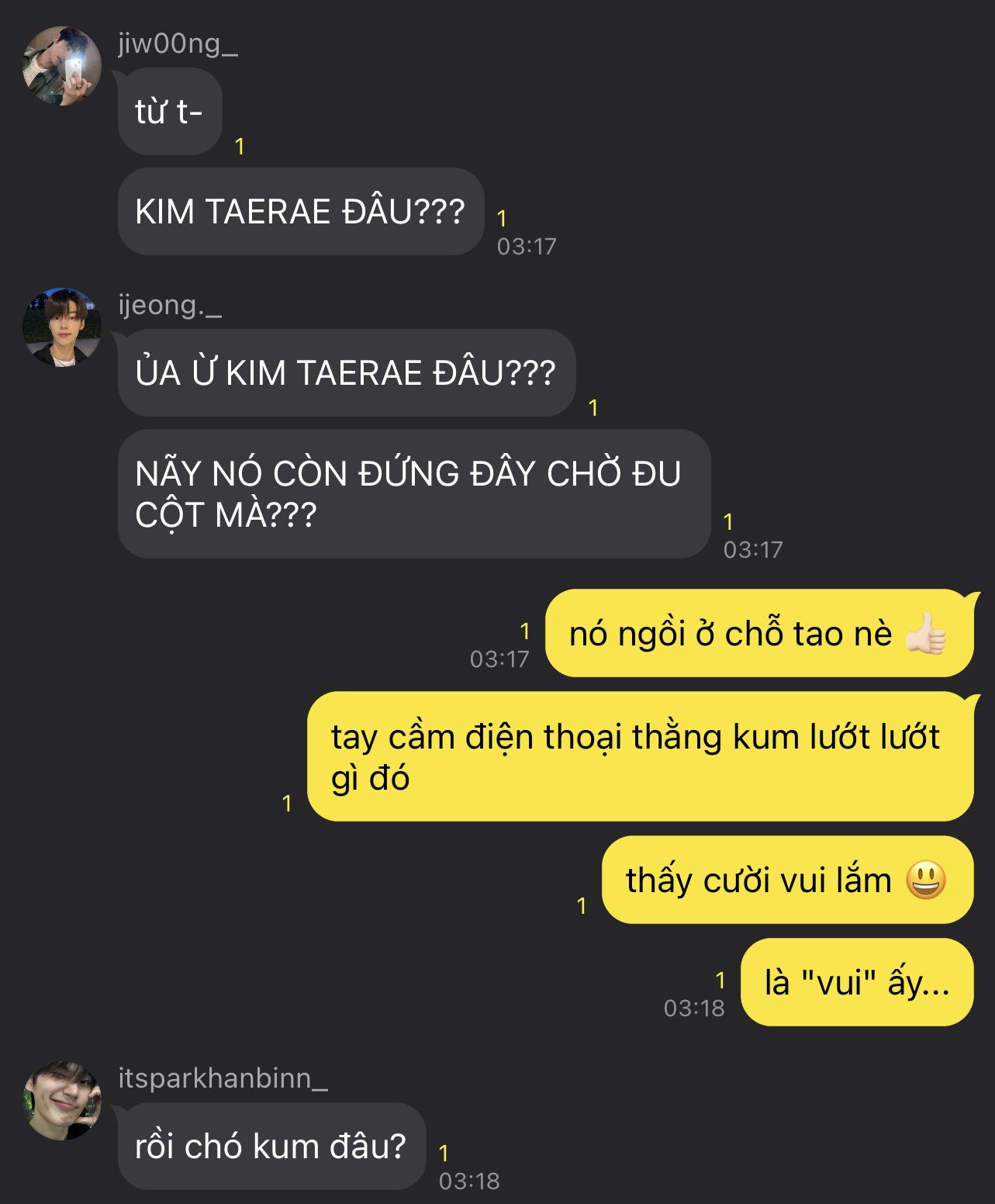
Task: Select the "rồi chó kum đâu?" message
Action: pos(271,1146)
